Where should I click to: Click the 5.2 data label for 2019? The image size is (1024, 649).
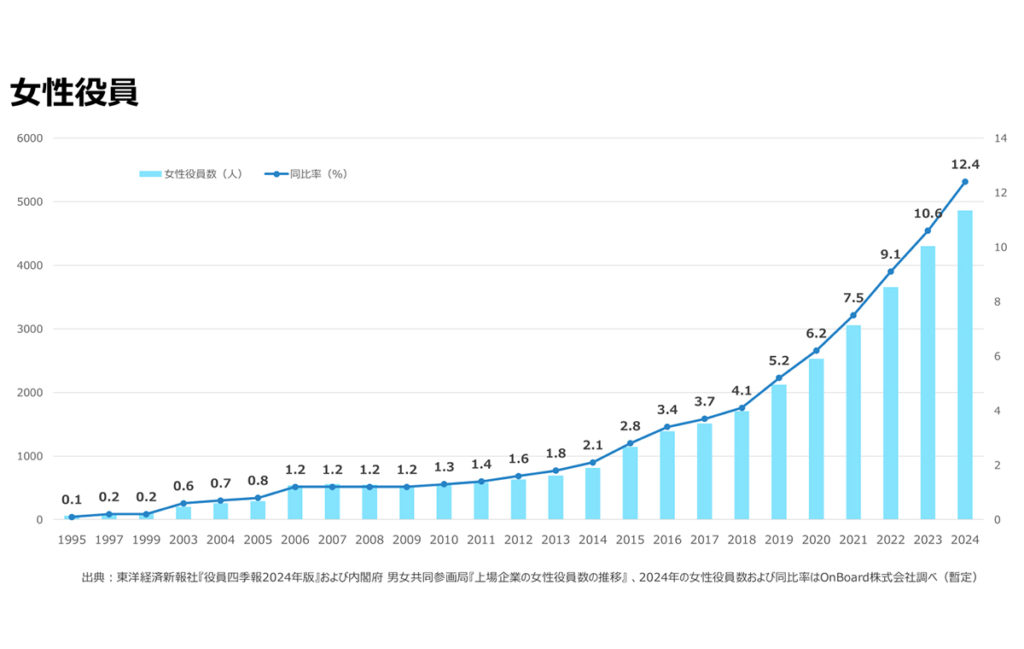click(779, 360)
